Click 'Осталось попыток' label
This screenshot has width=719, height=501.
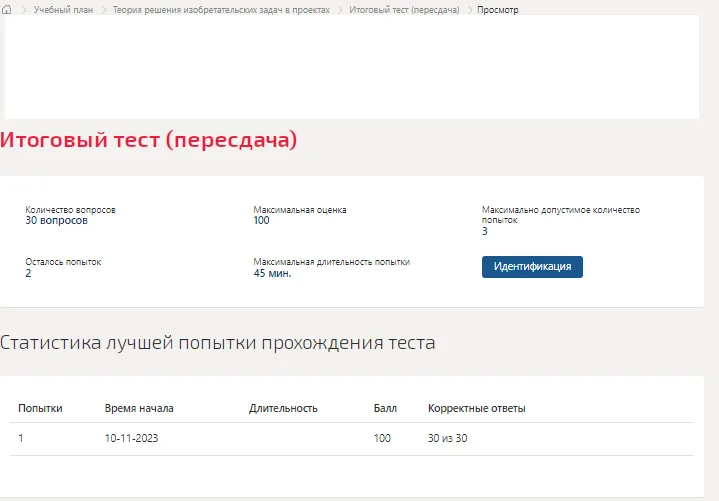pyautogui.click(x=63, y=262)
